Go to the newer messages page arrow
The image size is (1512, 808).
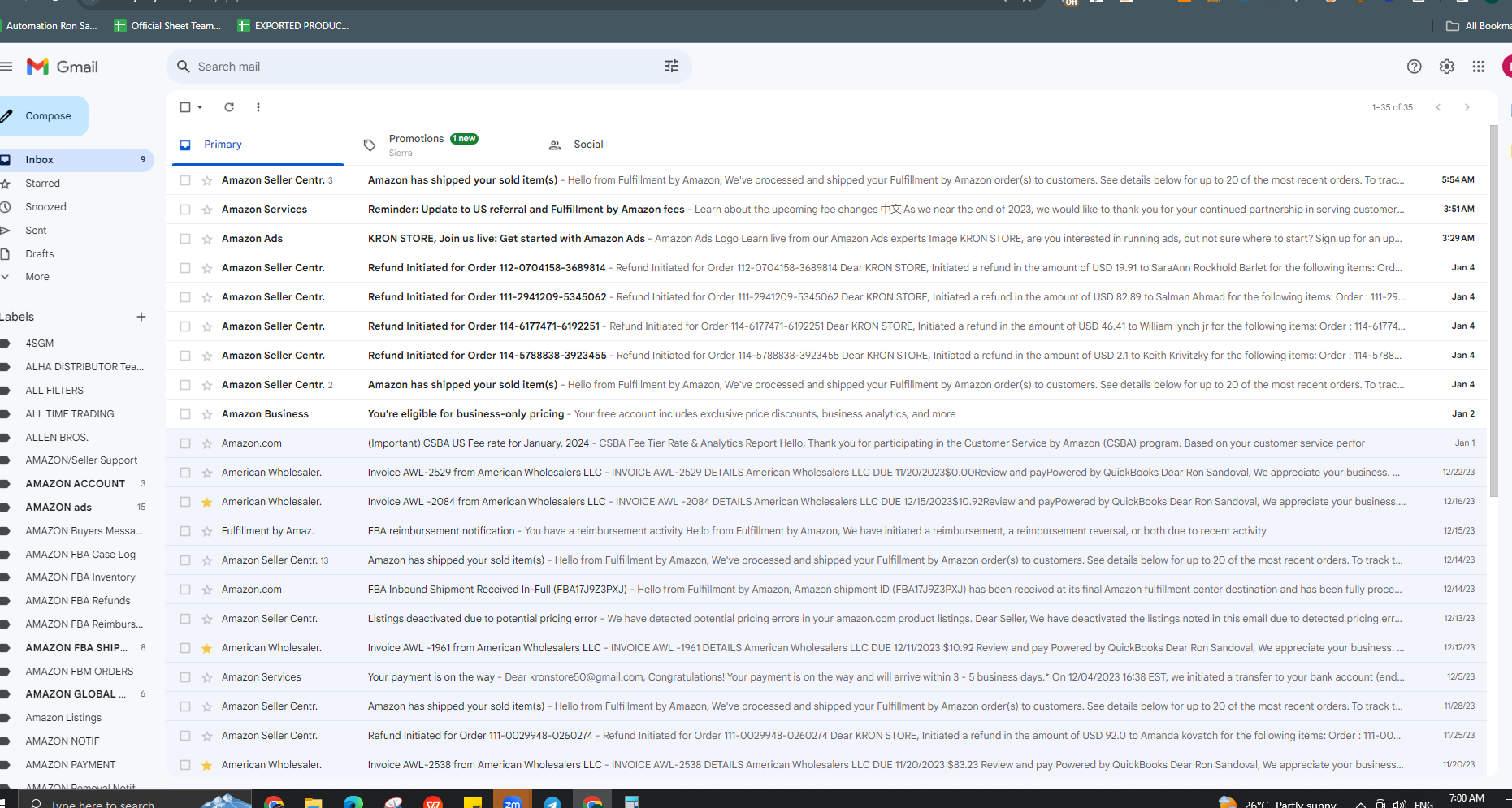click(1438, 107)
